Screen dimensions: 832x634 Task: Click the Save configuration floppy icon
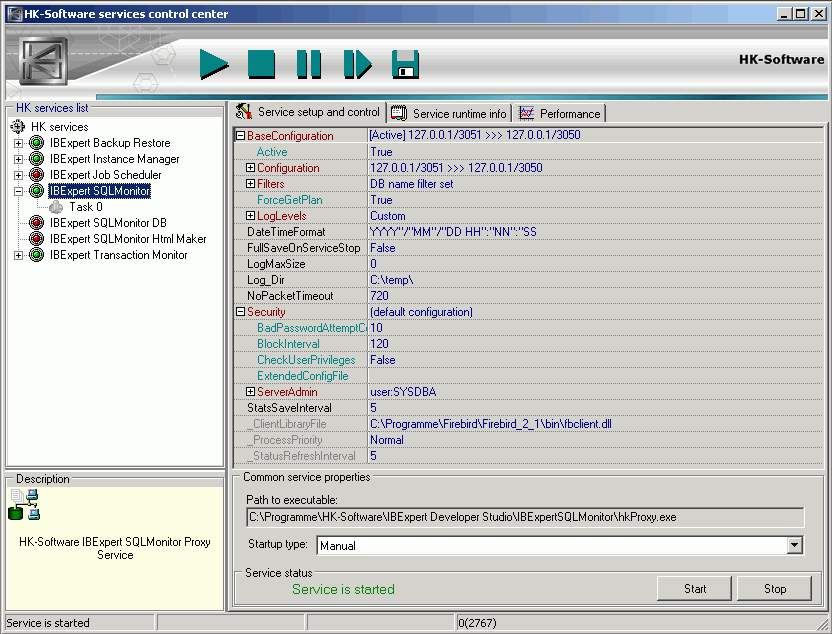[405, 64]
